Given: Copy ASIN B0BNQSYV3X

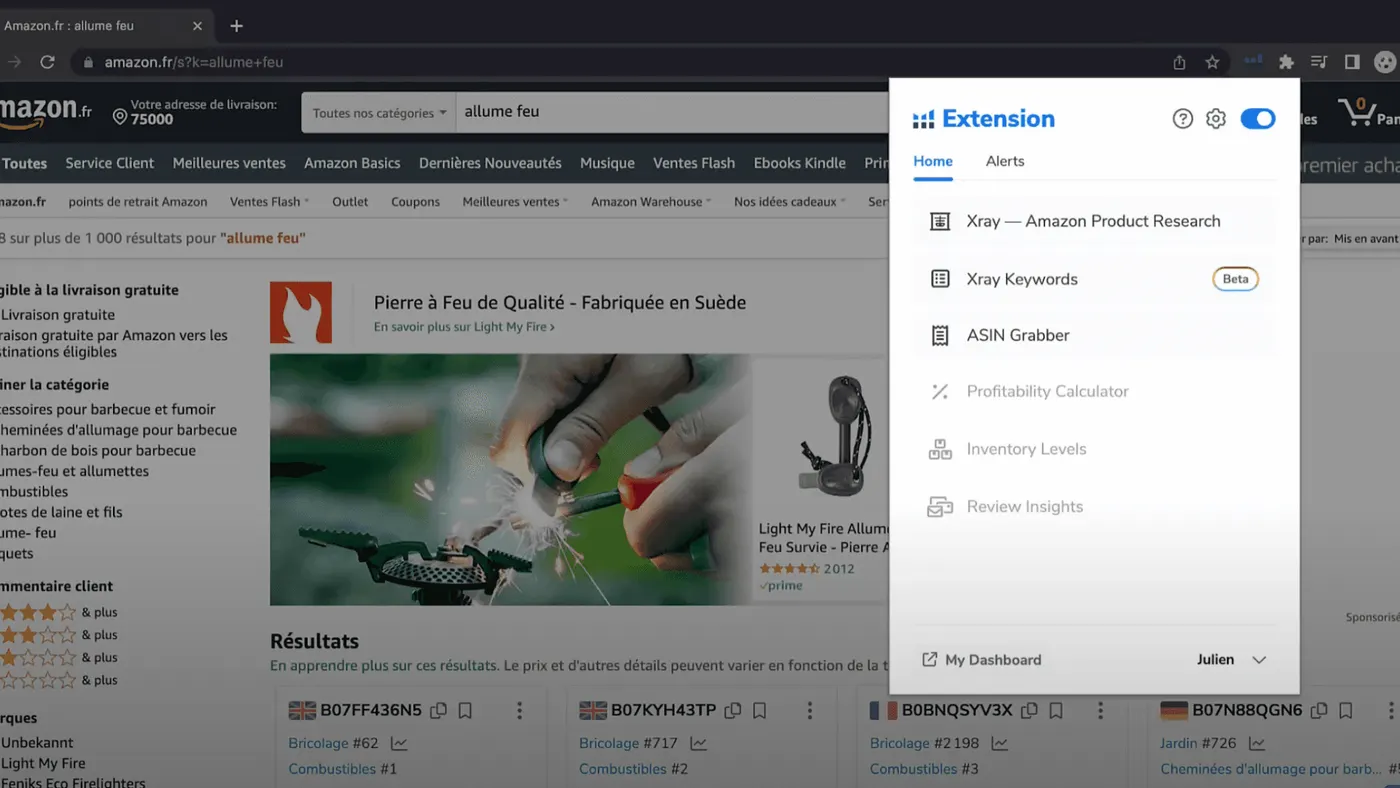Looking at the screenshot, I should 1029,711.
